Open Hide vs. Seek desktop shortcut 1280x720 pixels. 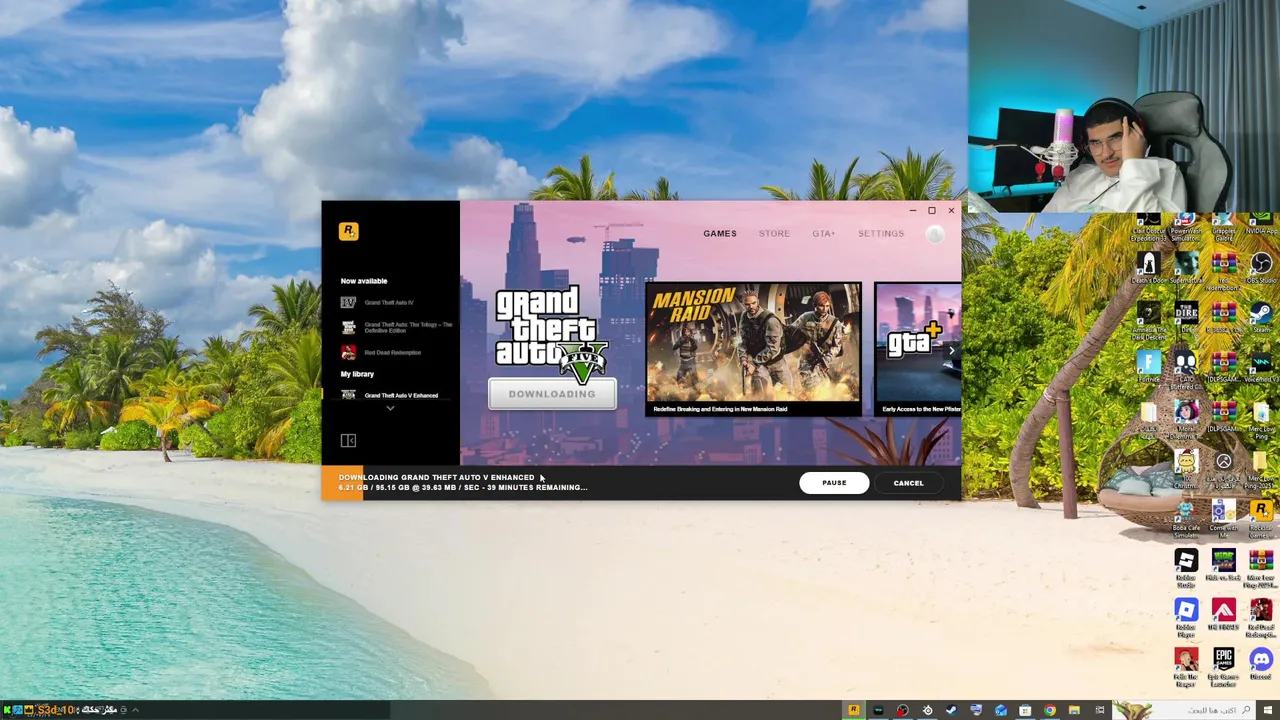coord(1224,563)
